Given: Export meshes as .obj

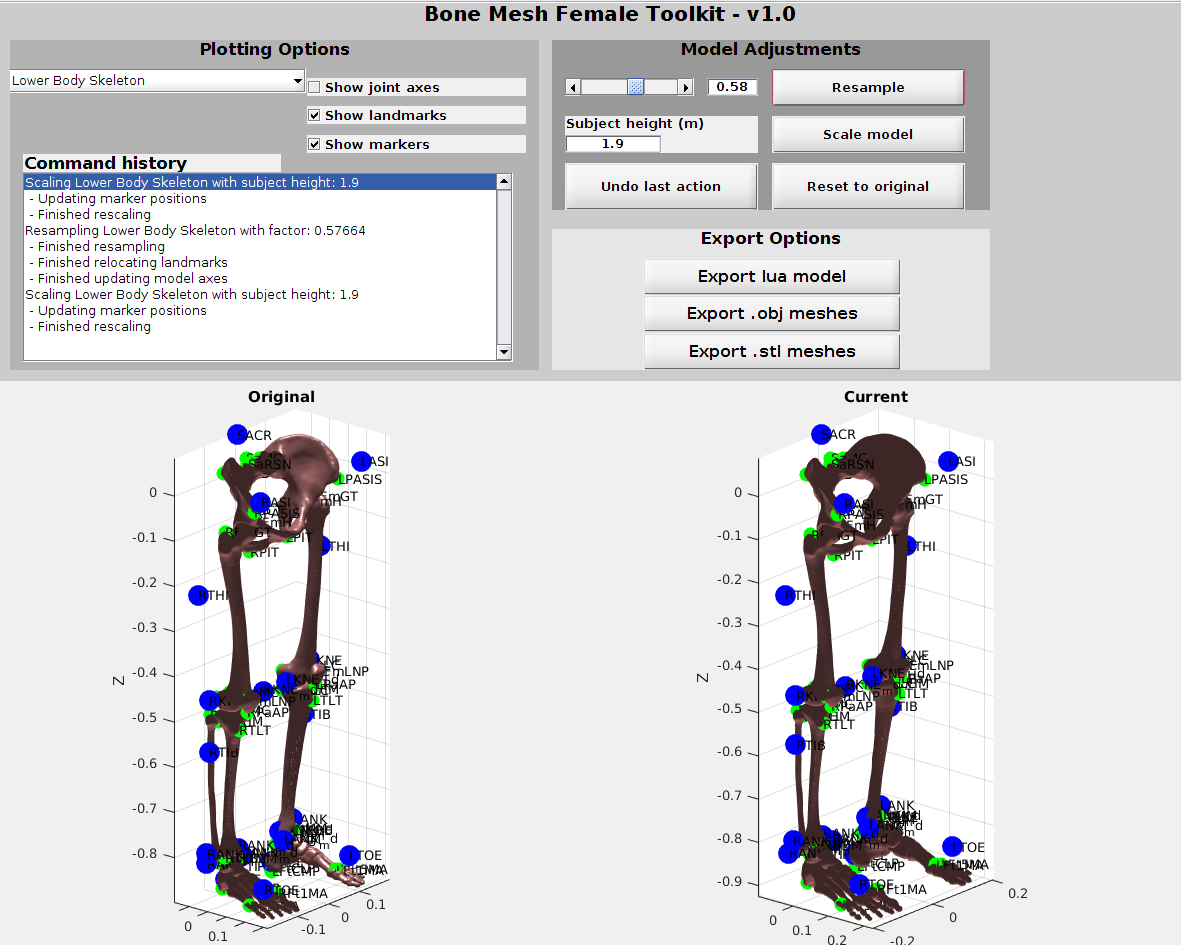Looking at the screenshot, I should [771, 314].
